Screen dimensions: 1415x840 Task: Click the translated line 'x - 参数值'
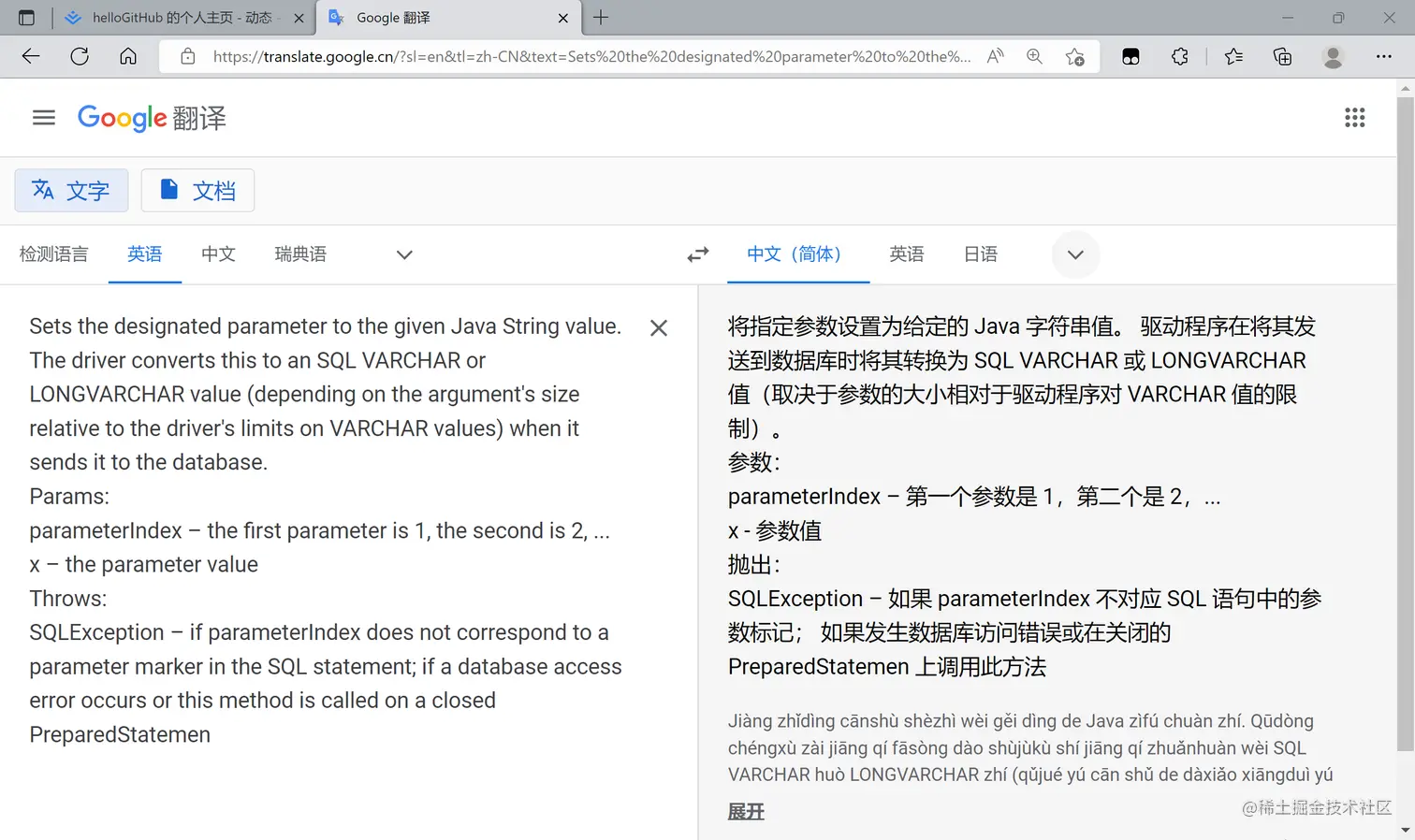point(775,531)
